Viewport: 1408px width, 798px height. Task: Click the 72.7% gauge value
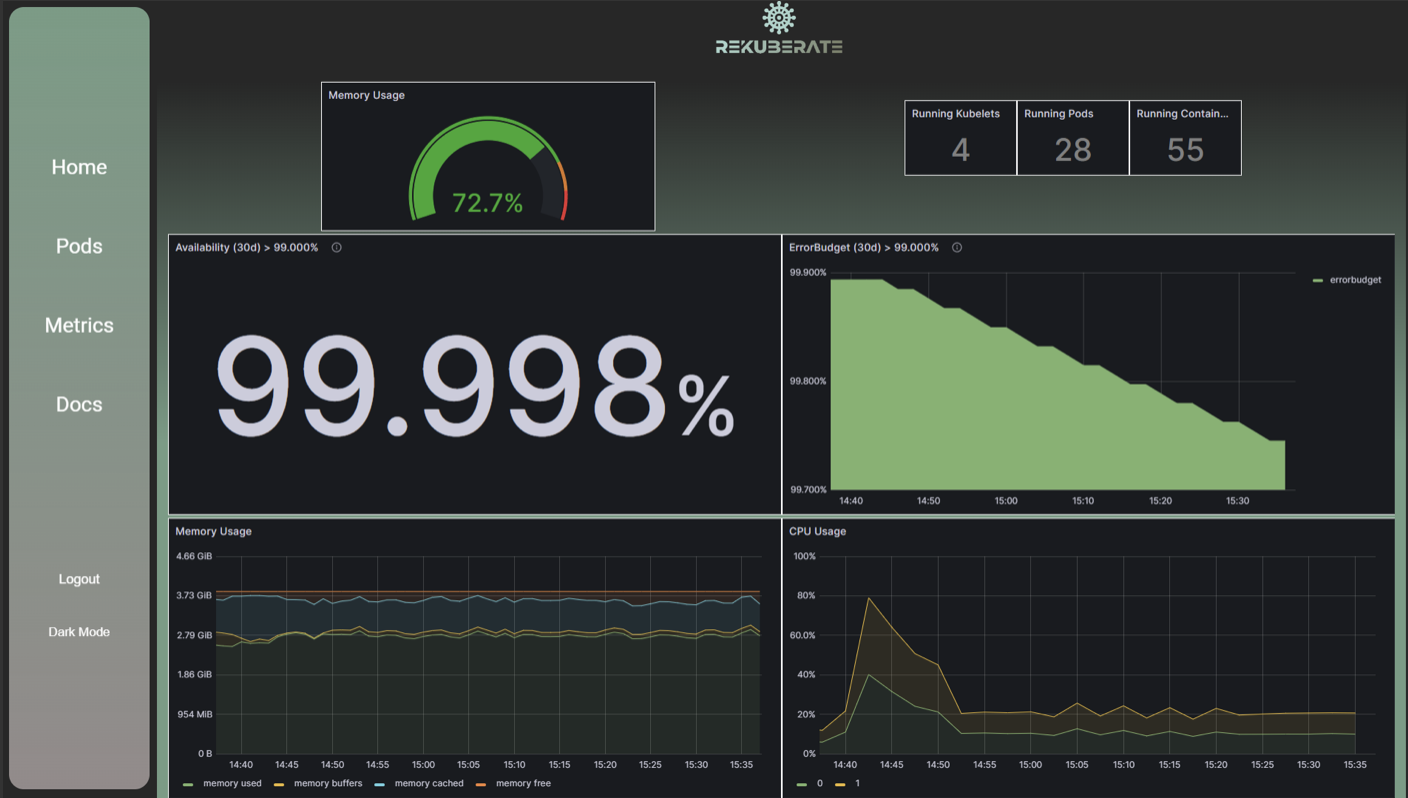pyautogui.click(x=487, y=203)
